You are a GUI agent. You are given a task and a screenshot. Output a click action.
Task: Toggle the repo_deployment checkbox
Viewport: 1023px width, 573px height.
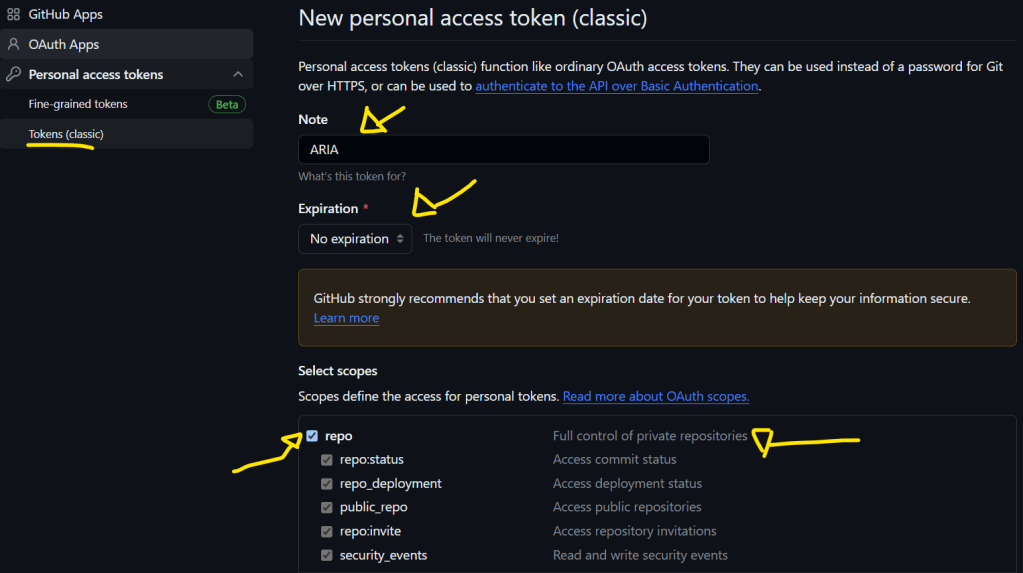pos(327,484)
